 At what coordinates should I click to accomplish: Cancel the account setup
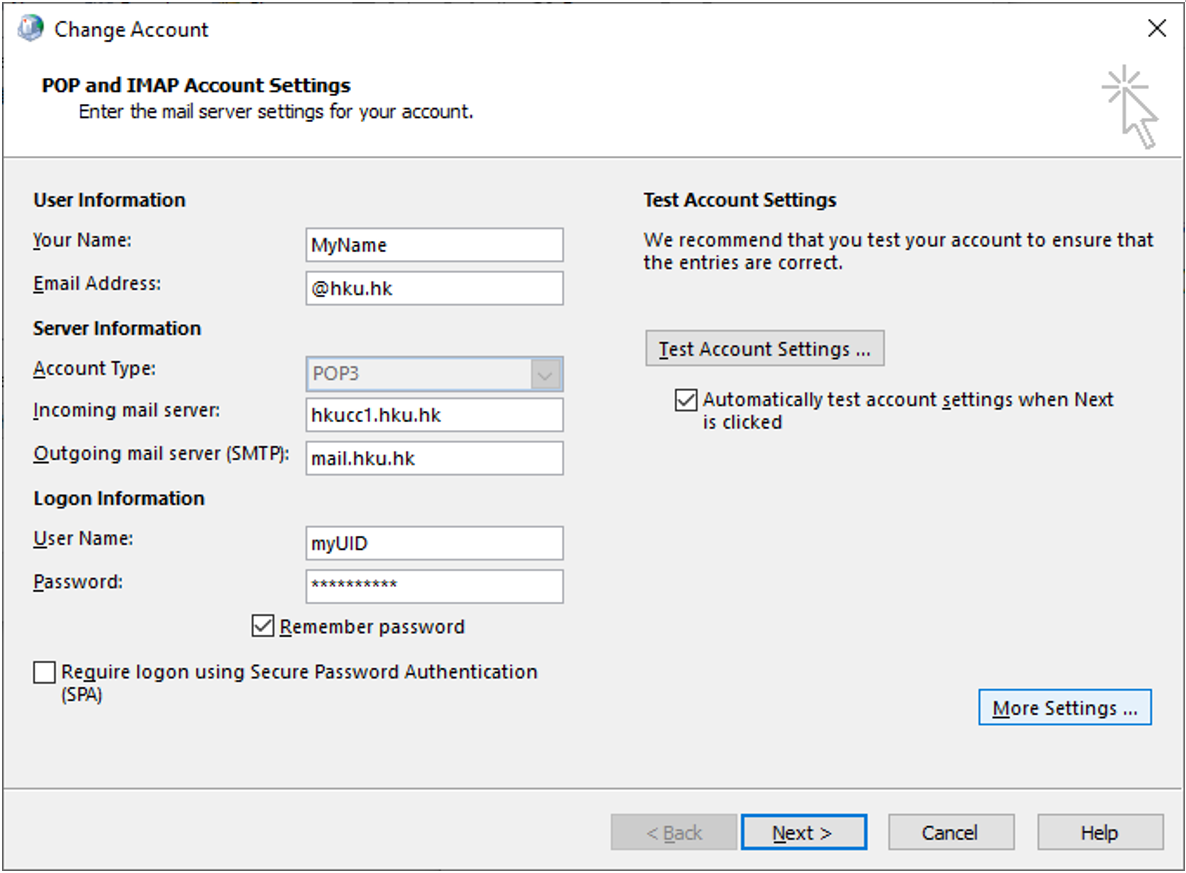[x=950, y=832]
